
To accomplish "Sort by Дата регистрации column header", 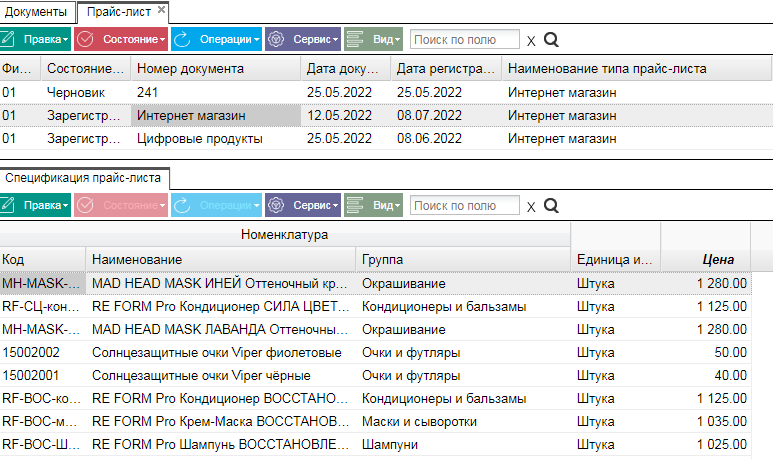I will (x=446, y=69).
